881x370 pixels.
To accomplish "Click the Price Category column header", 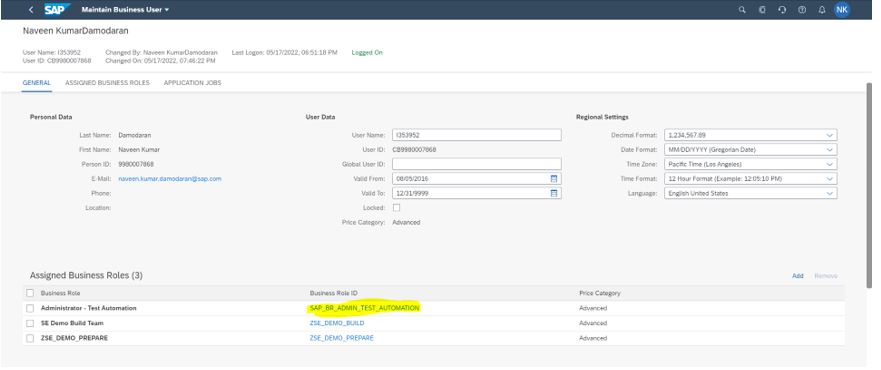I will (x=600, y=293).
